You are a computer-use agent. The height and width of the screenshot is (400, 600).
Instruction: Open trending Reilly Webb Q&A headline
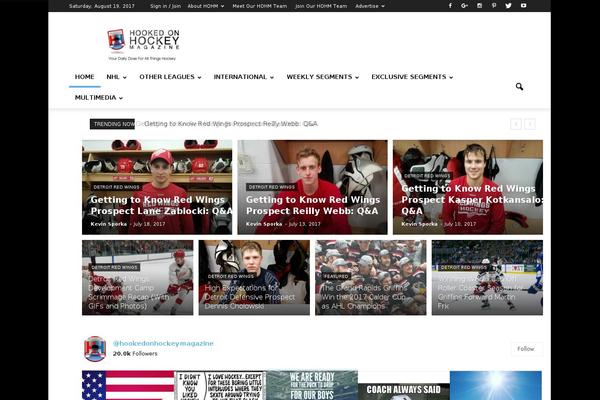click(231, 124)
